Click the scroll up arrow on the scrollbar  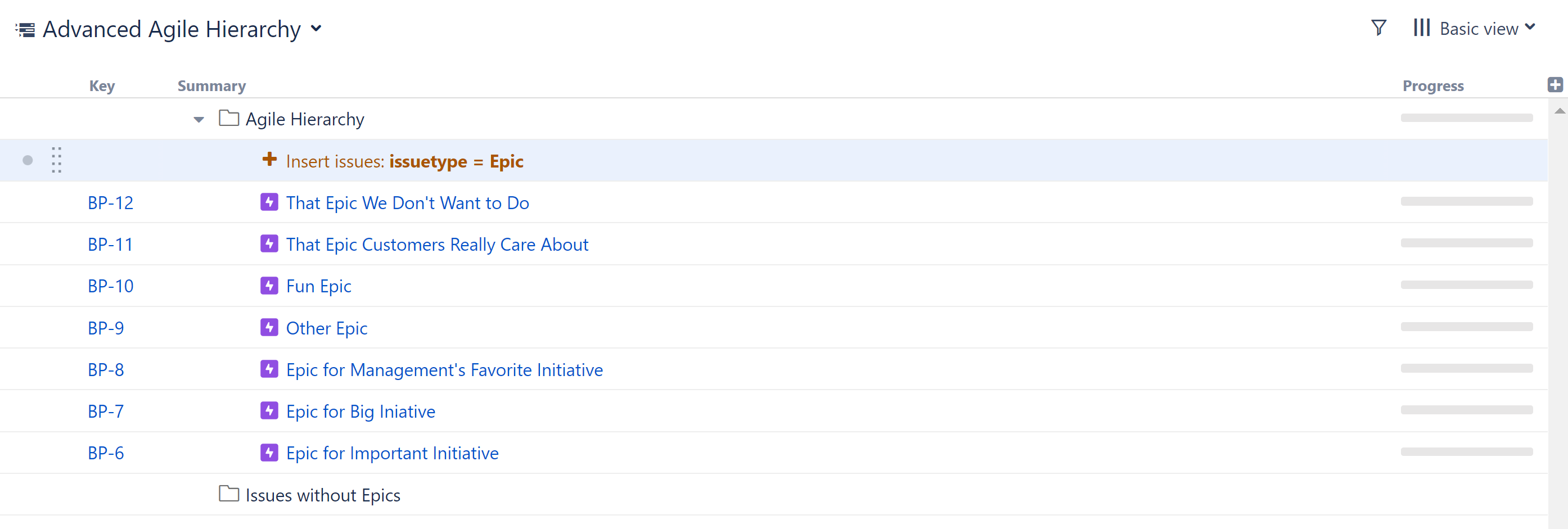click(x=1559, y=111)
